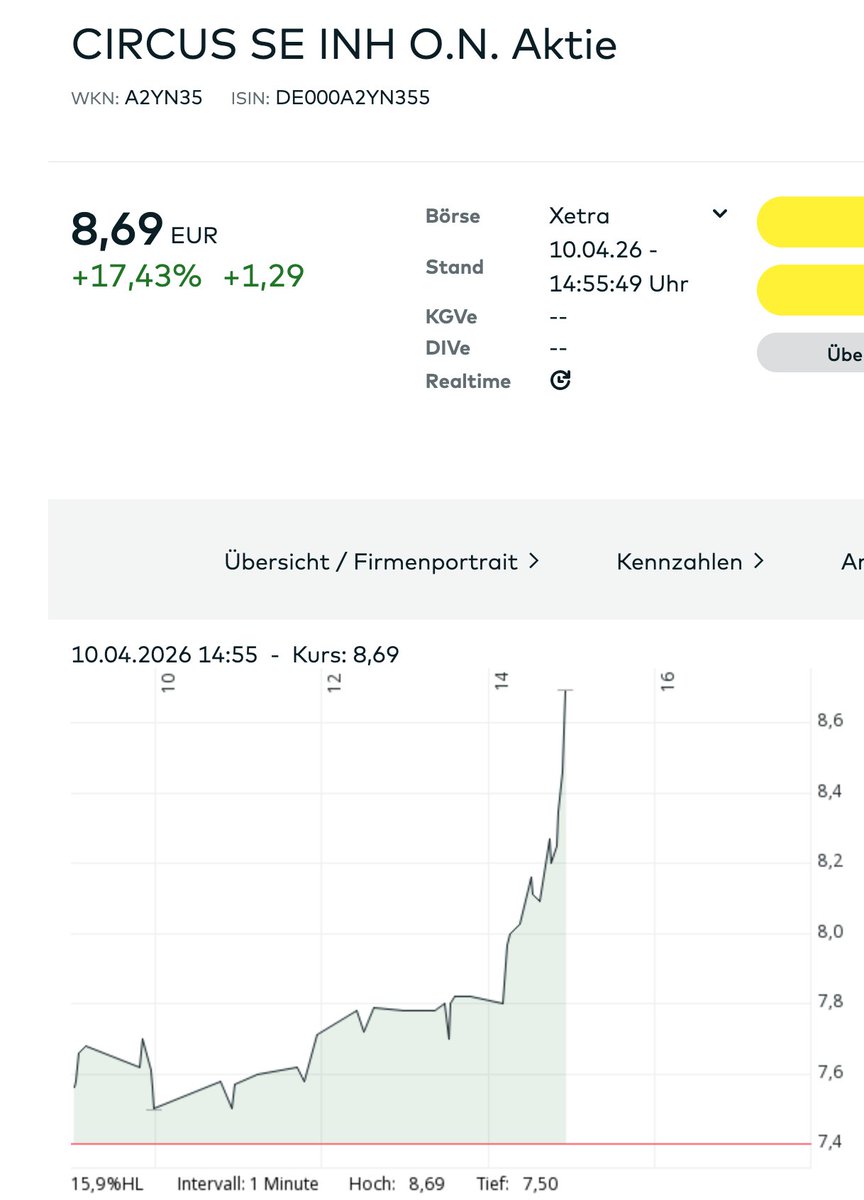Click the second yellow button
The image size is (864, 1200).
click(x=810, y=290)
